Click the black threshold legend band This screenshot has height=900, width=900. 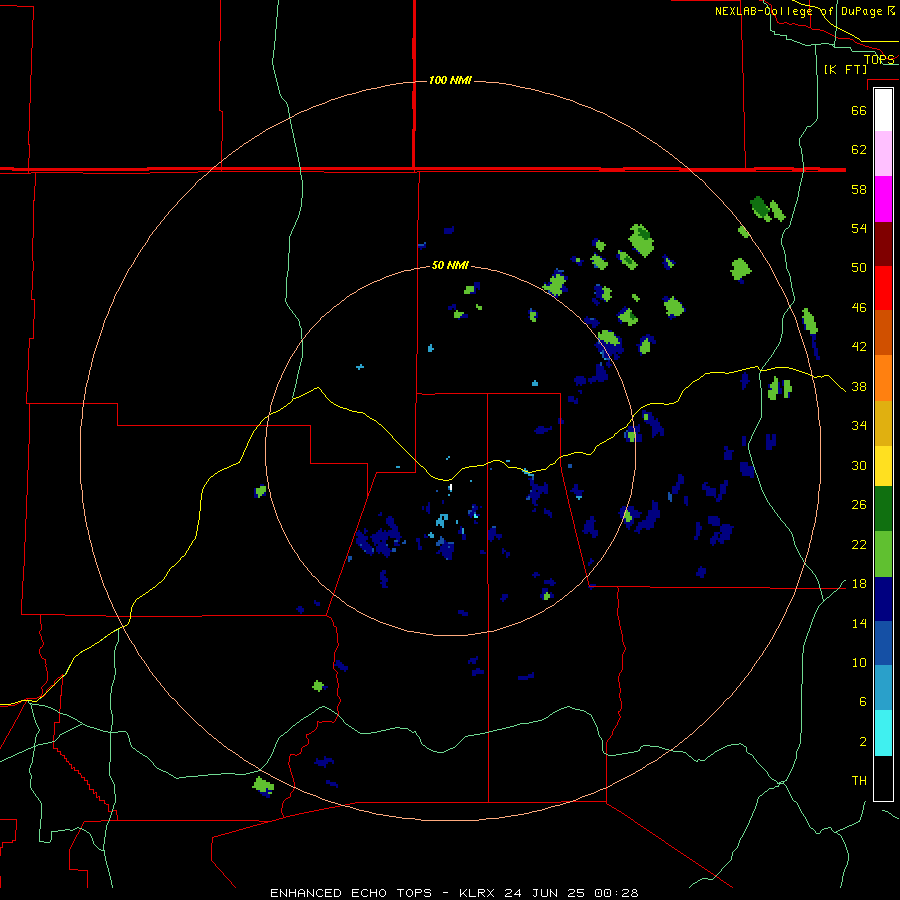883,778
